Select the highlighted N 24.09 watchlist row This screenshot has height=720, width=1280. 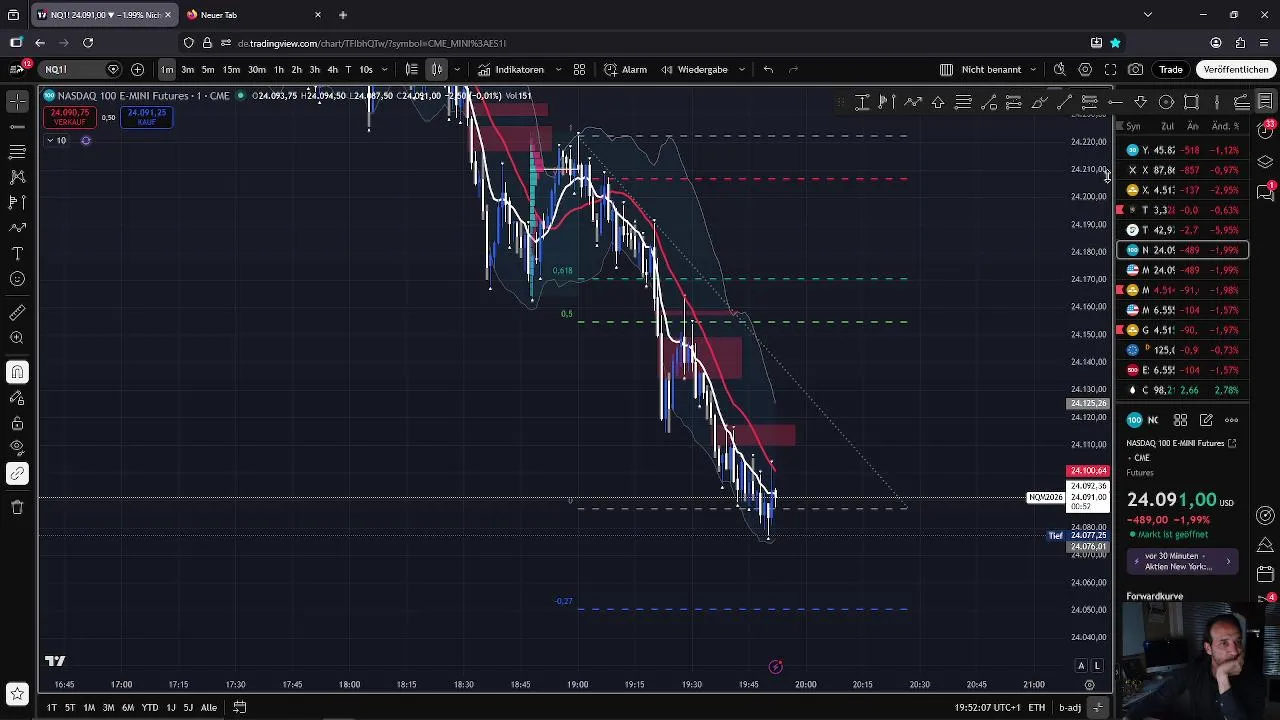(1182, 250)
